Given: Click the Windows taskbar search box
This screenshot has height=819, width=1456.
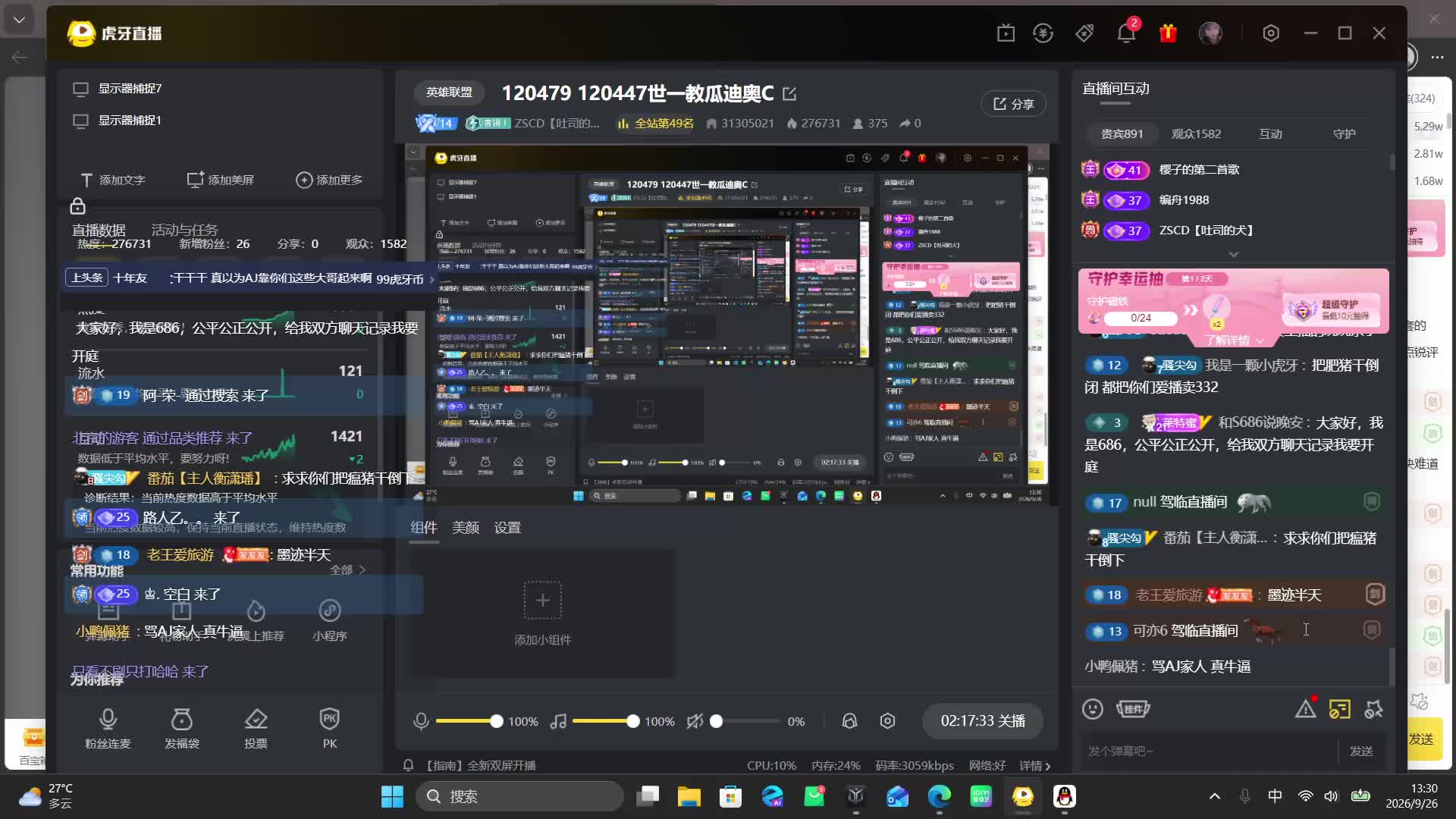Looking at the screenshot, I should (x=519, y=796).
